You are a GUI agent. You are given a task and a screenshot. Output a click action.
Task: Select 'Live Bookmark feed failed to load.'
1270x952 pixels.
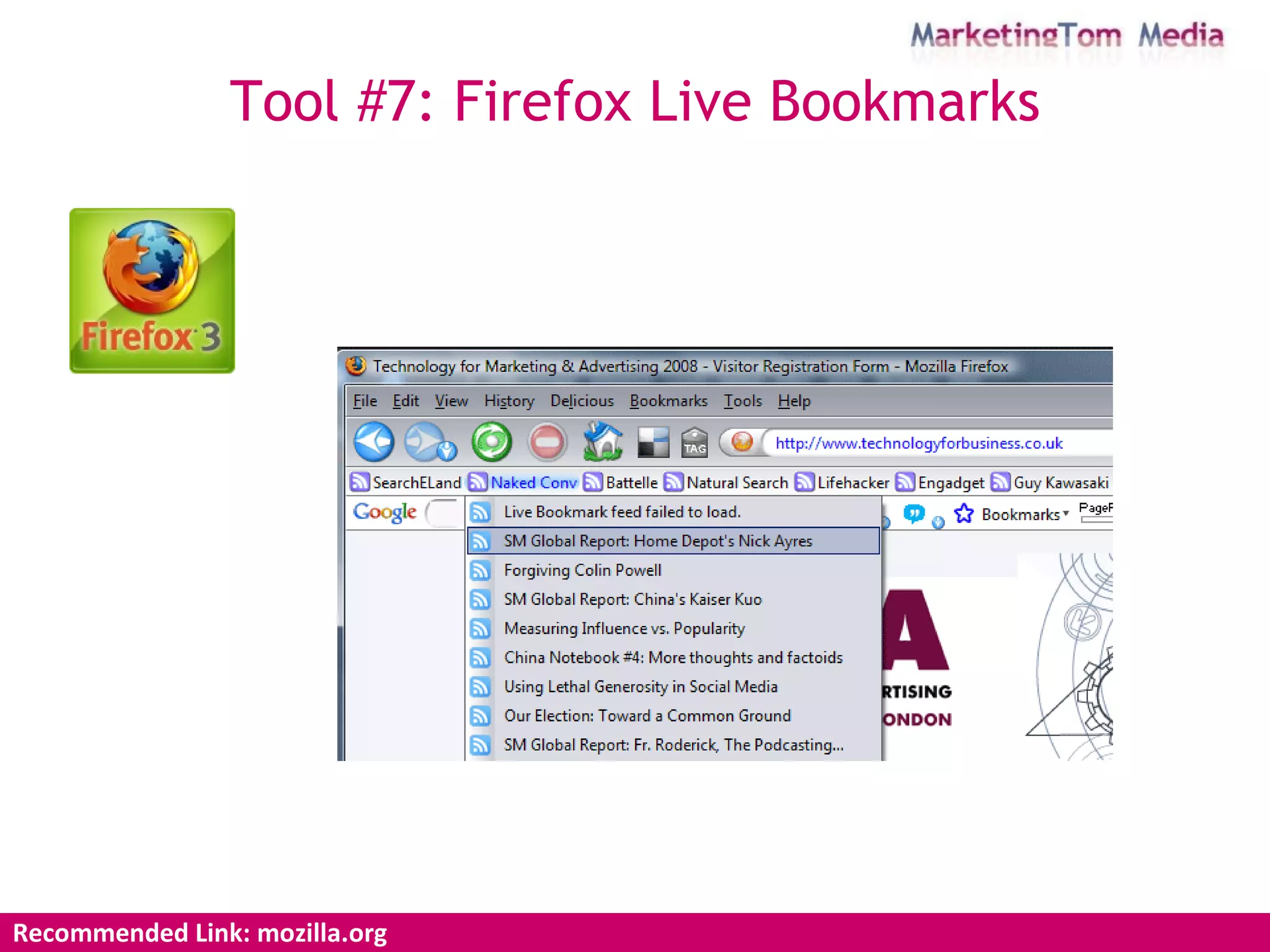[x=673, y=512]
